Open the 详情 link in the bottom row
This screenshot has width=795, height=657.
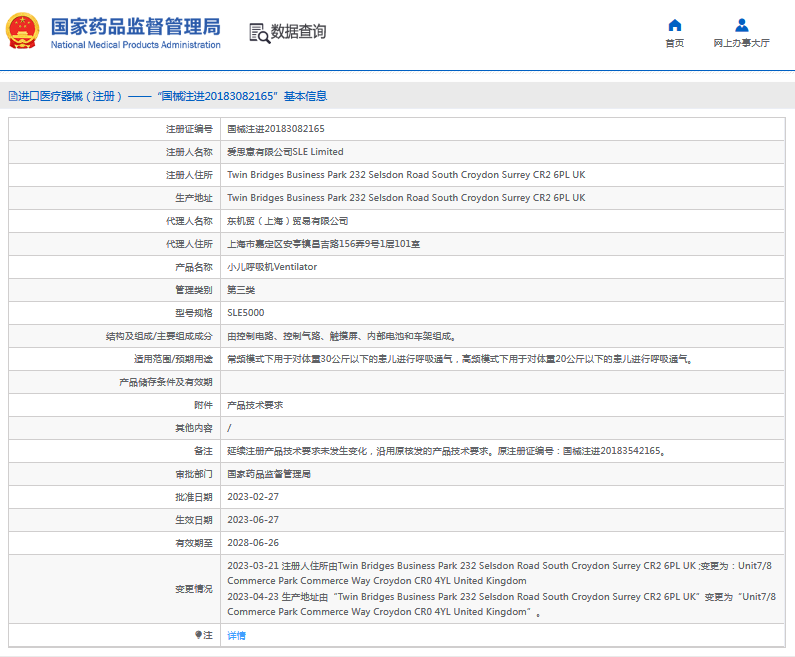(x=236, y=635)
